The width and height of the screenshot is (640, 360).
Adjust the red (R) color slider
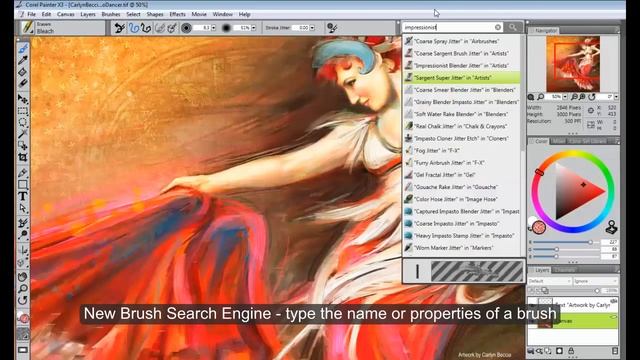pyautogui.click(x=567, y=242)
